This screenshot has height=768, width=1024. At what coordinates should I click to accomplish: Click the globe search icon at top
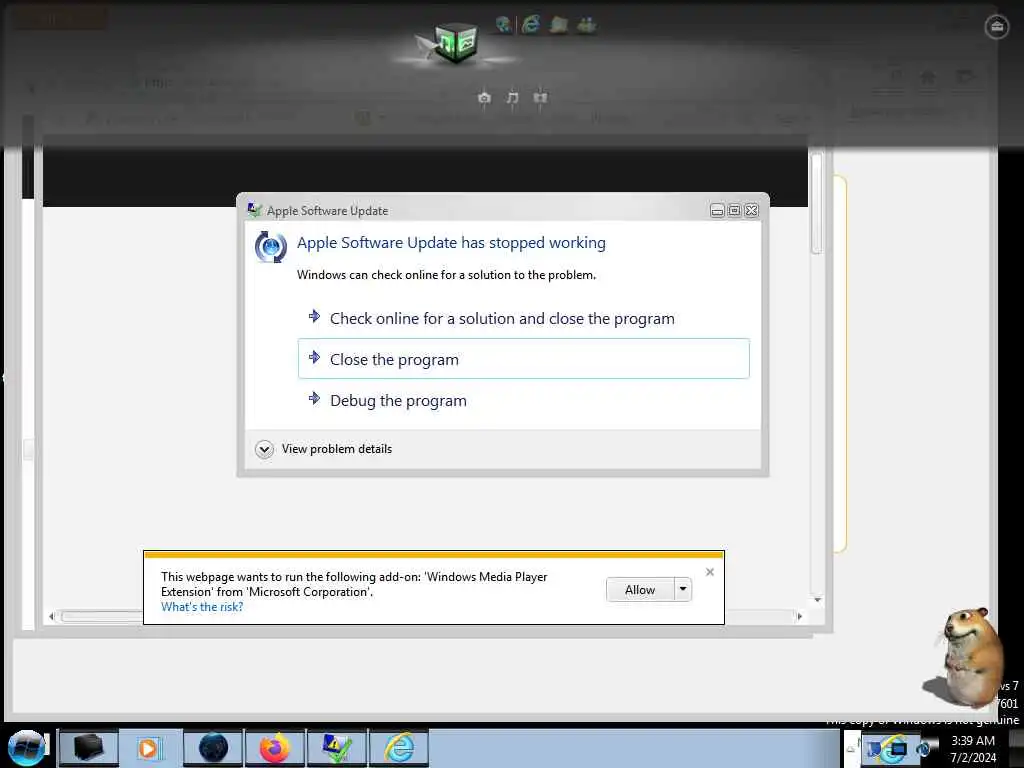coord(503,25)
